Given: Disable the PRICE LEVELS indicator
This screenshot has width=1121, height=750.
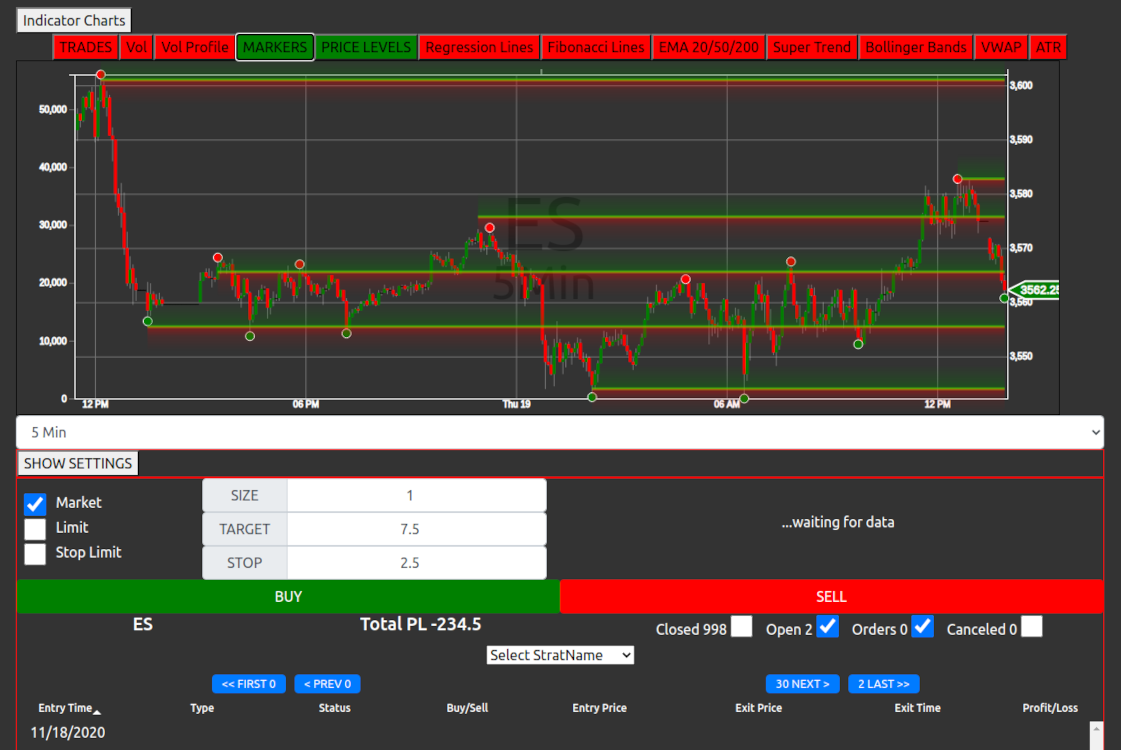Looking at the screenshot, I should click(366, 47).
